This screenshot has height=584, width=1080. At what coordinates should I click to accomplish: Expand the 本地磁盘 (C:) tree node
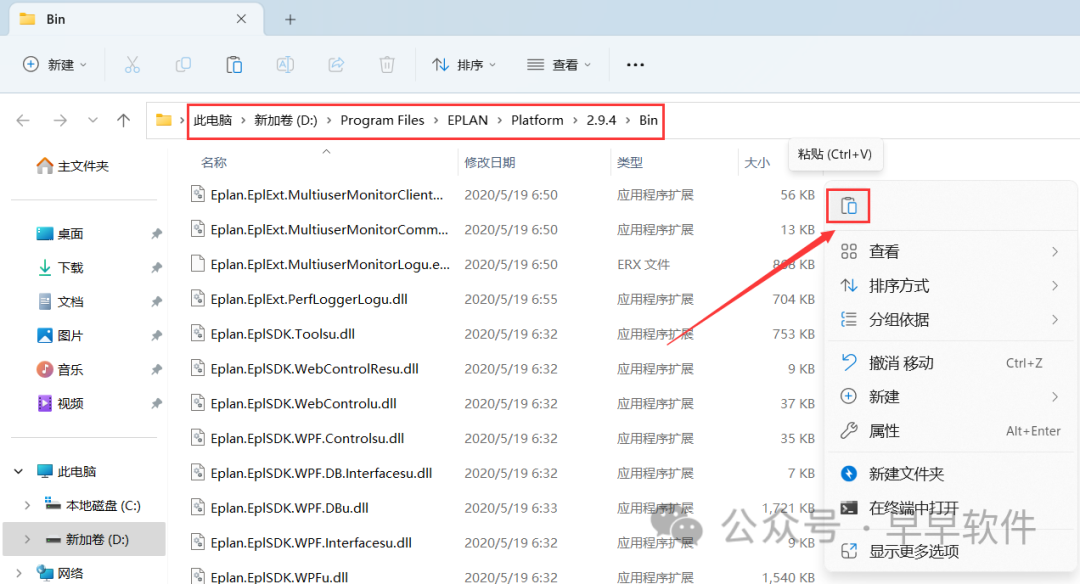pyautogui.click(x=27, y=505)
